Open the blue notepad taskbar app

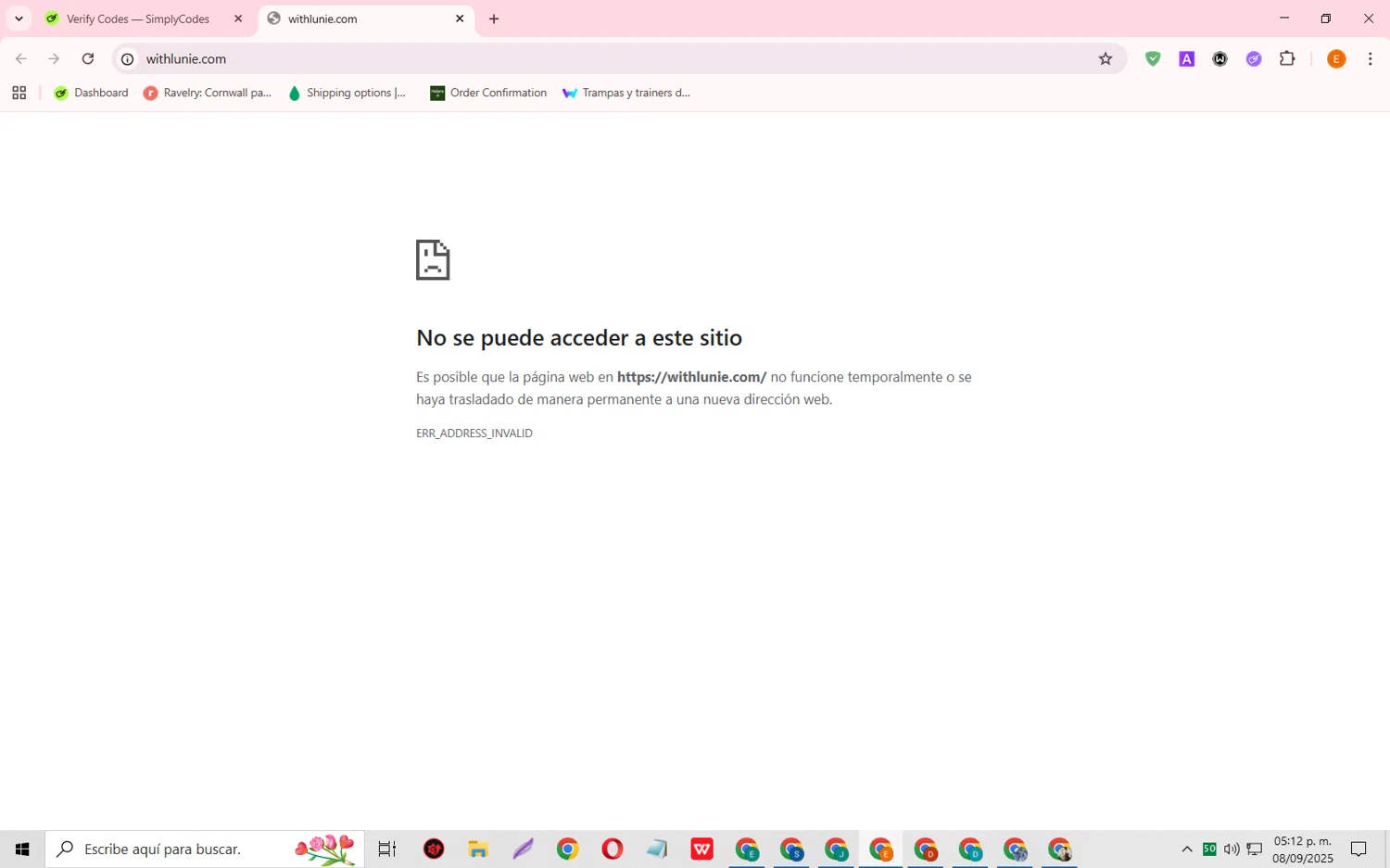coord(657,849)
